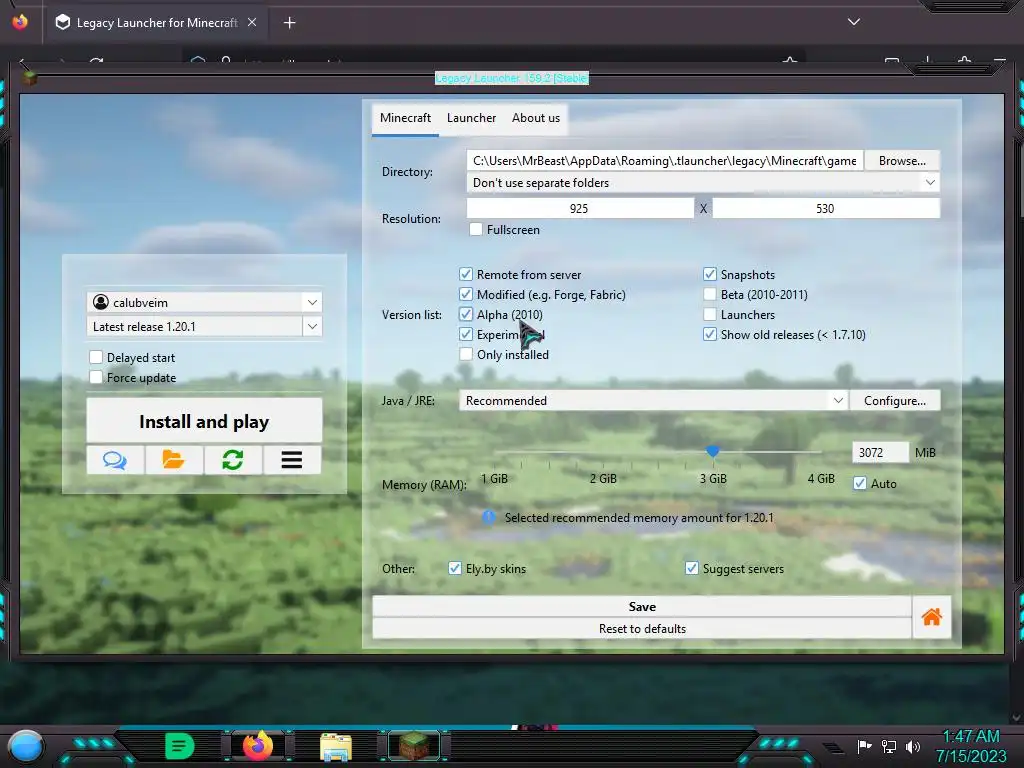Click the Action Center flag tray icon

tap(864, 746)
